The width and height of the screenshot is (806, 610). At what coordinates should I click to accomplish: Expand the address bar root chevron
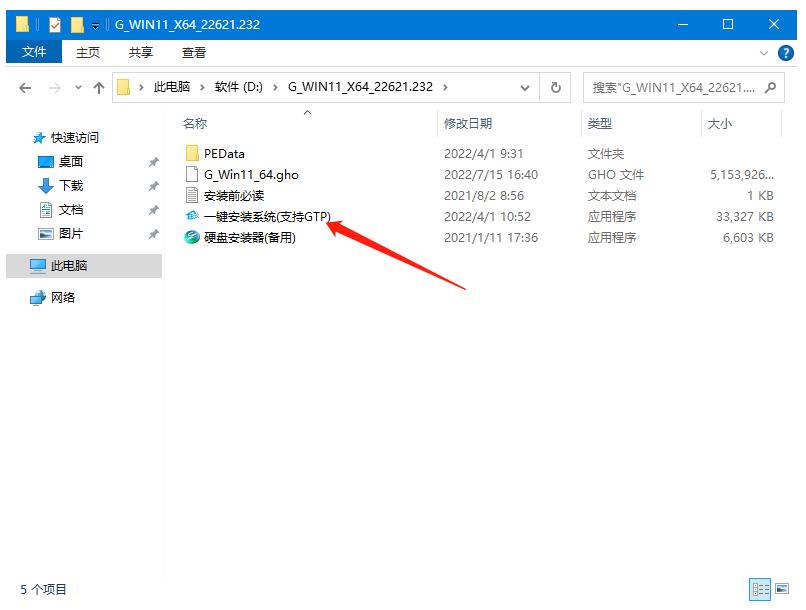141,88
